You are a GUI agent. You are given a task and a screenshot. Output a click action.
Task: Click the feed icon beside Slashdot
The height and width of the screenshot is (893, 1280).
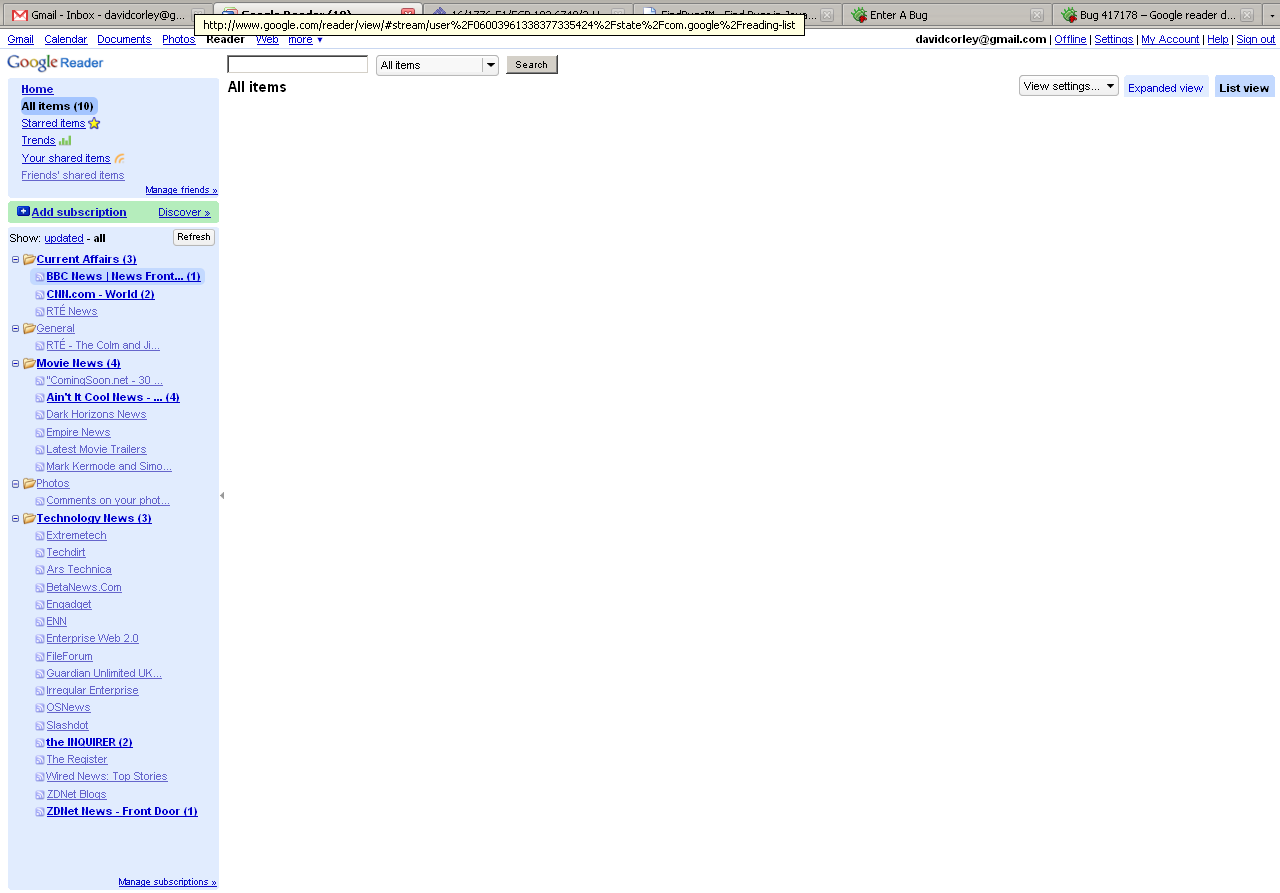tap(40, 726)
